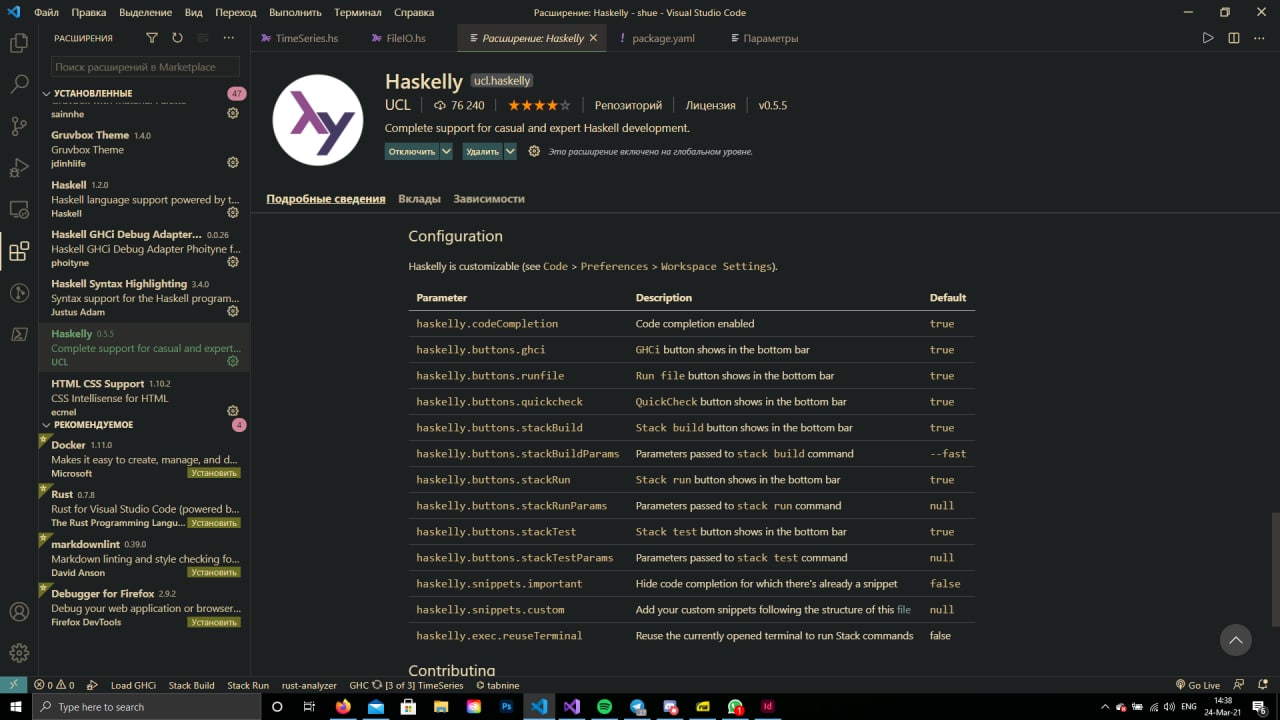Viewport: 1280px width, 720px height.
Task: Open the Haskelly Repository link
Action: point(628,105)
